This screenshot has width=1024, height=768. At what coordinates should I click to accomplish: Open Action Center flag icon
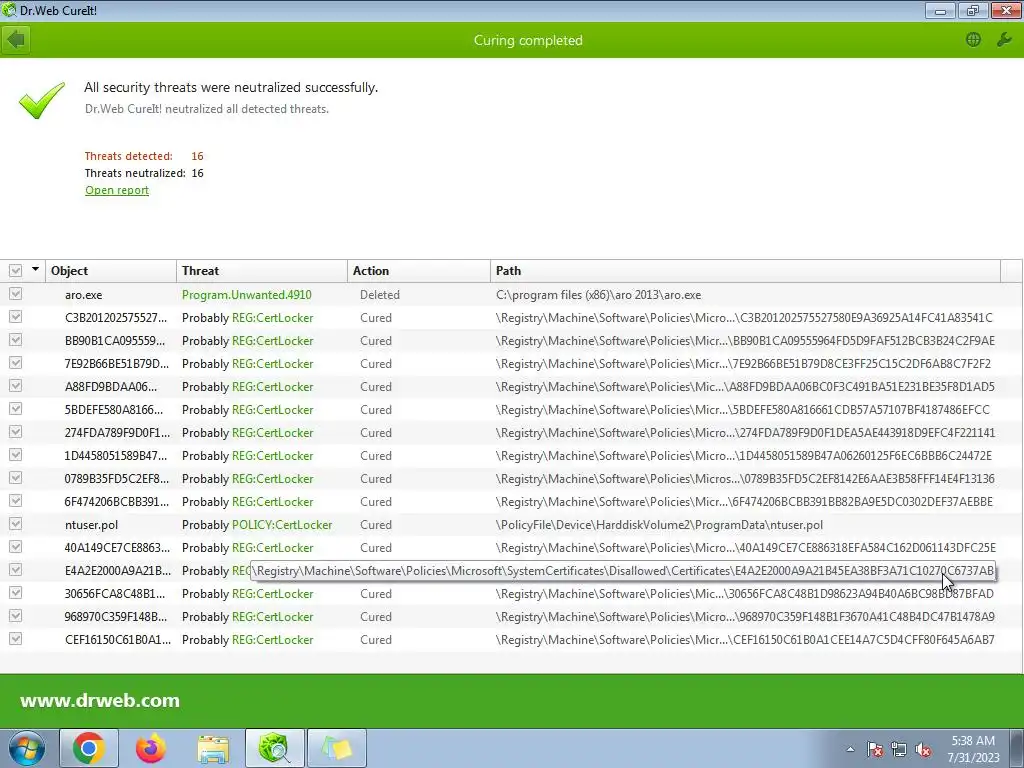coord(875,750)
